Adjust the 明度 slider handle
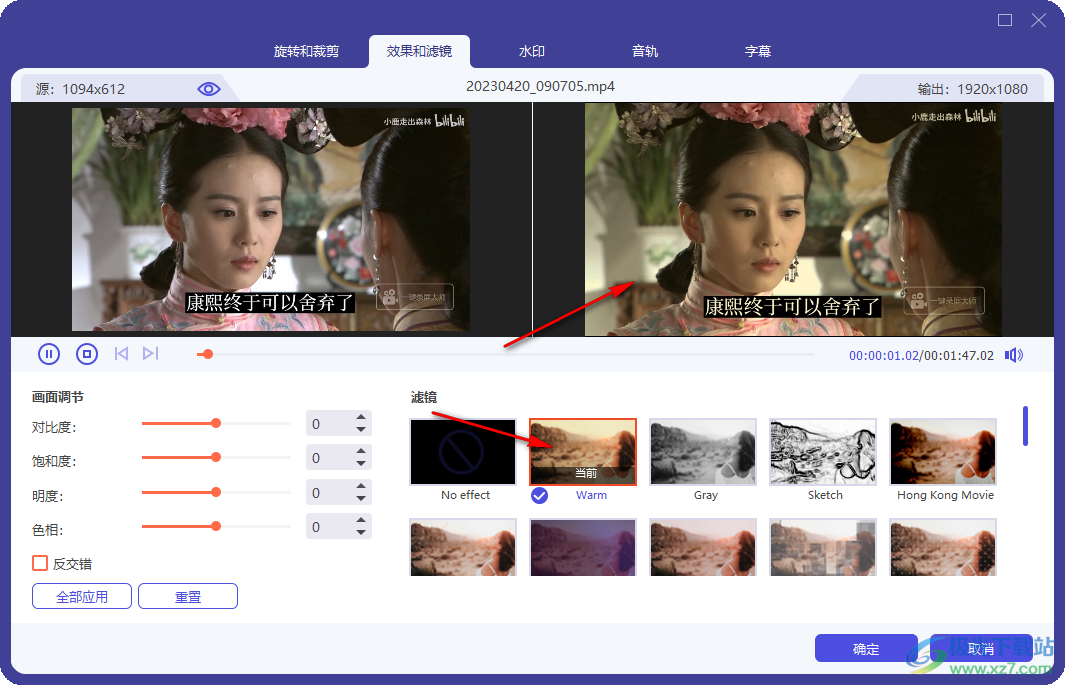This screenshot has height=685, width=1065. [x=216, y=492]
